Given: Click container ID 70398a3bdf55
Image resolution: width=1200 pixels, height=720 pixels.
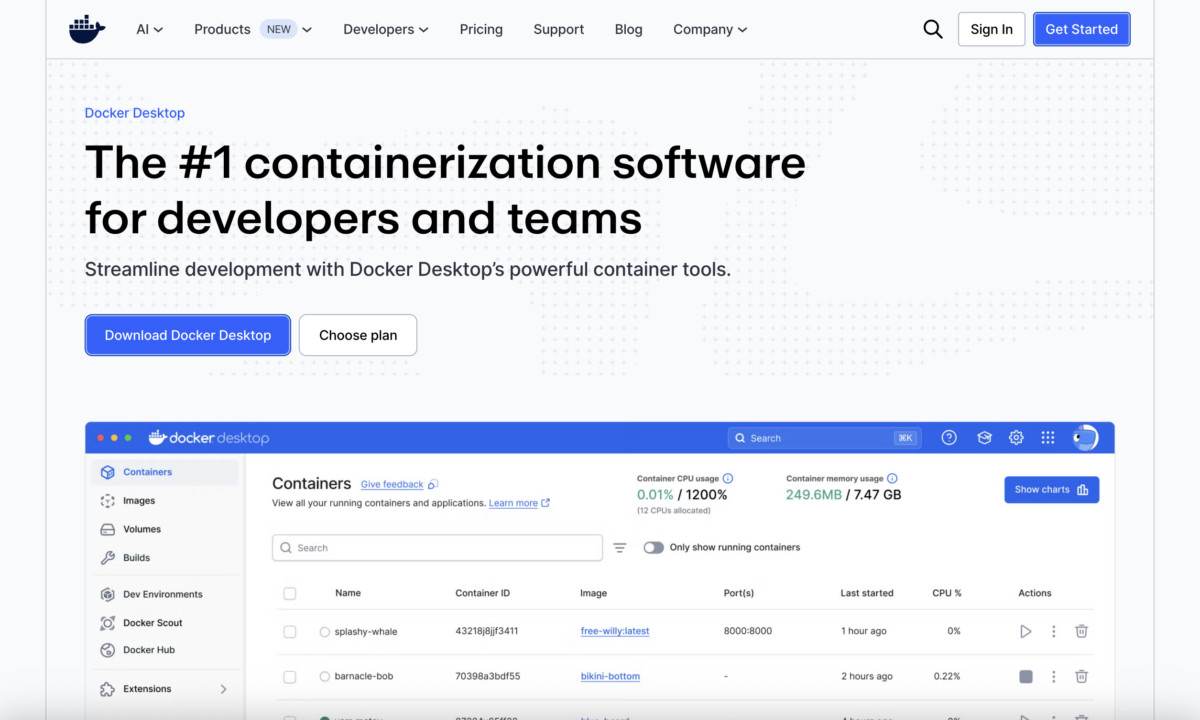Looking at the screenshot, I should click(488, 677).
